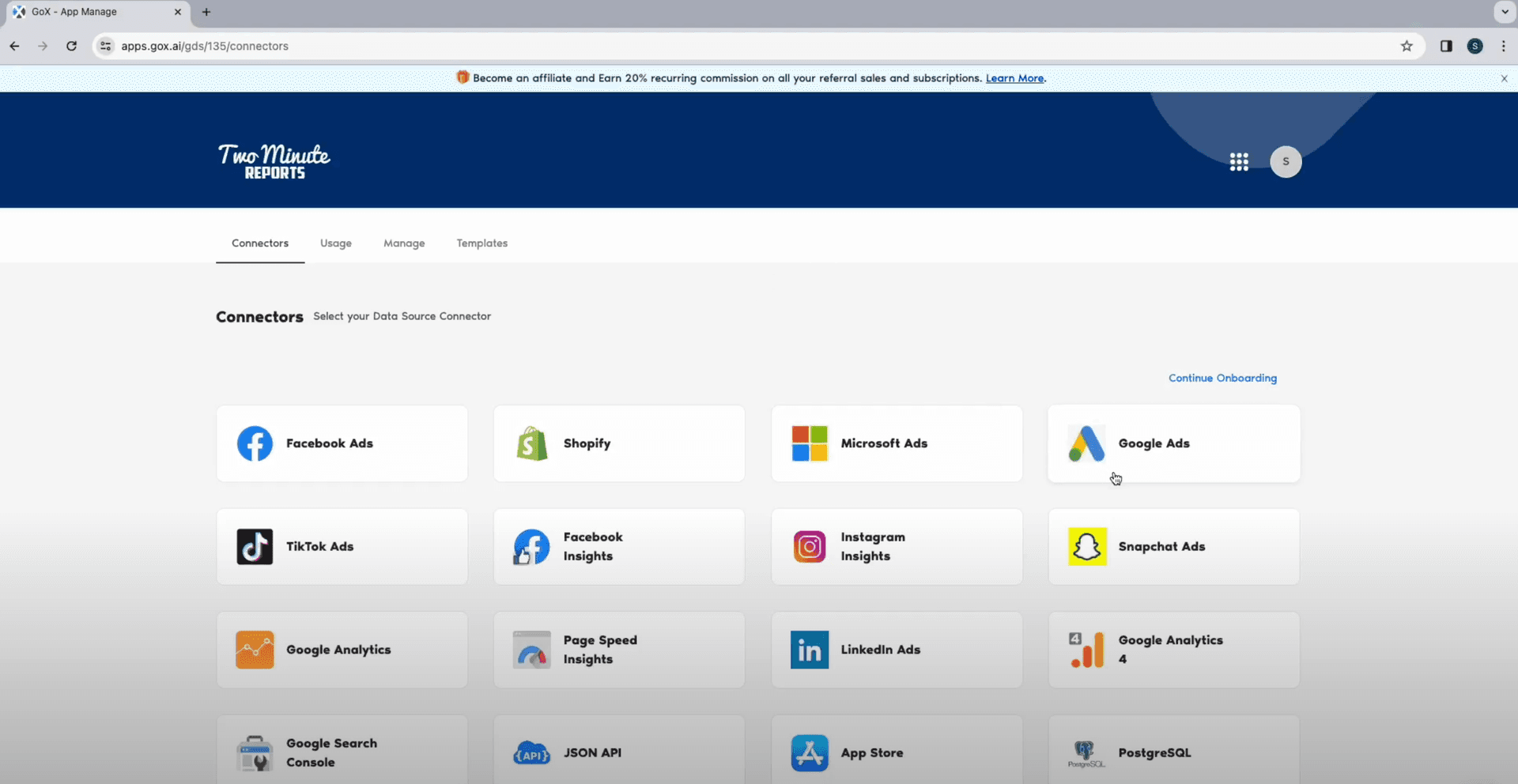Switch to the Usage tab
Image resolution: width=1518 pixels, height=784 pixels.
point(336,243)
